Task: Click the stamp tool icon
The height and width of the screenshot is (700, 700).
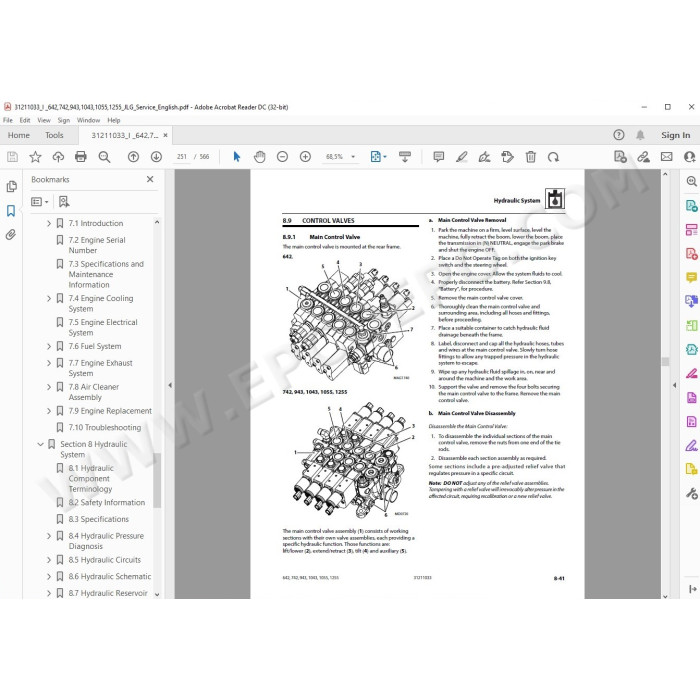Action: [507, 157]
